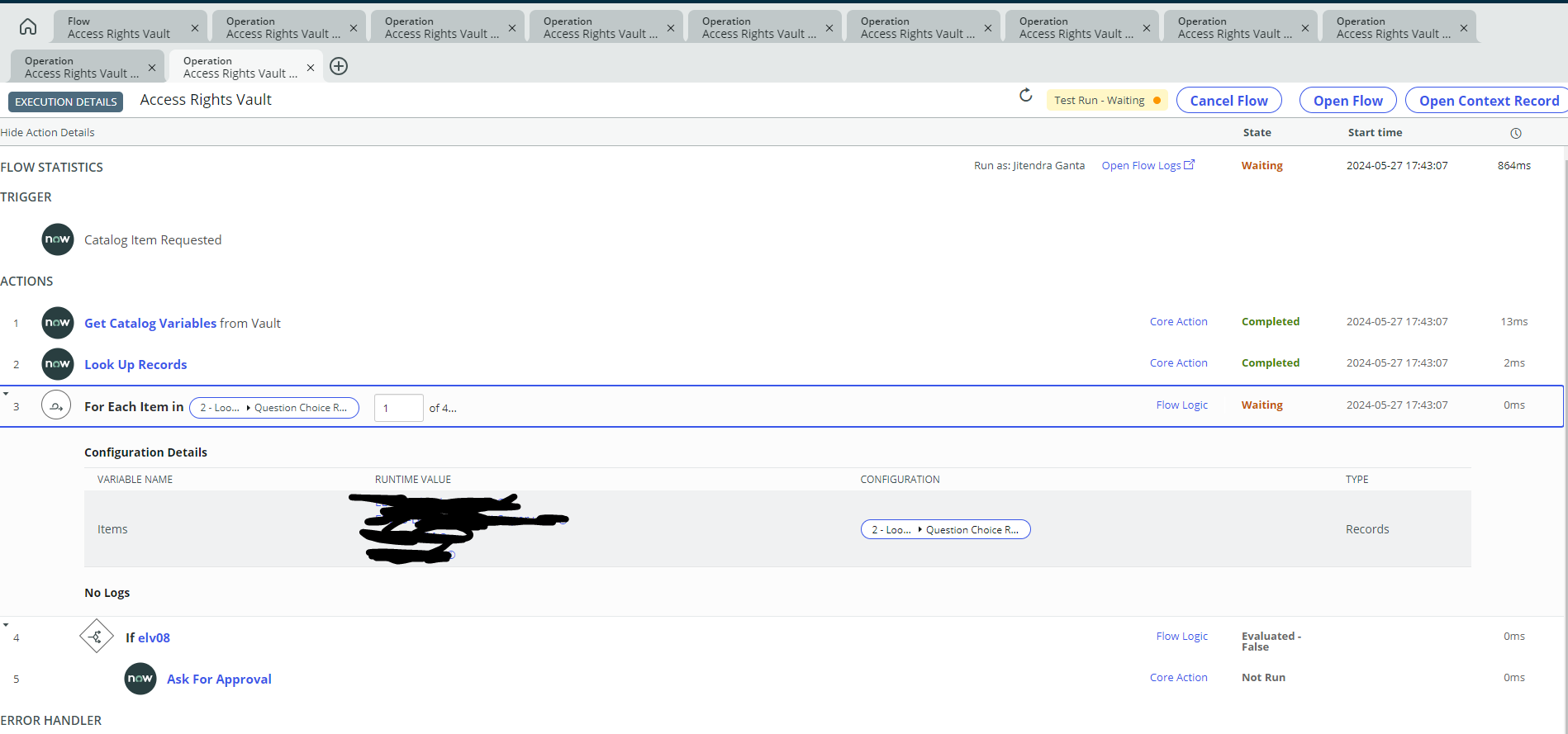Click the 'Run as: Jitendra Ganta' text
The image size is (1568, 734).
[x=1029, y=165]
